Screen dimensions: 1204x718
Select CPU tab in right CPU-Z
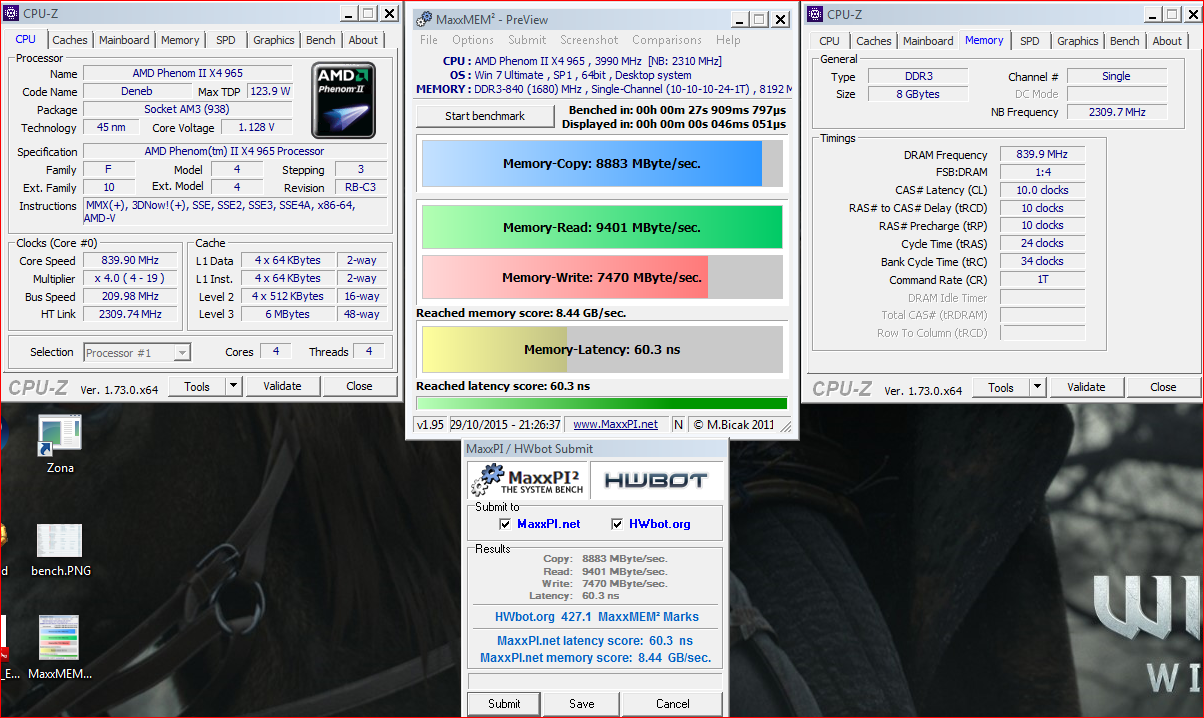click(829, 41)
